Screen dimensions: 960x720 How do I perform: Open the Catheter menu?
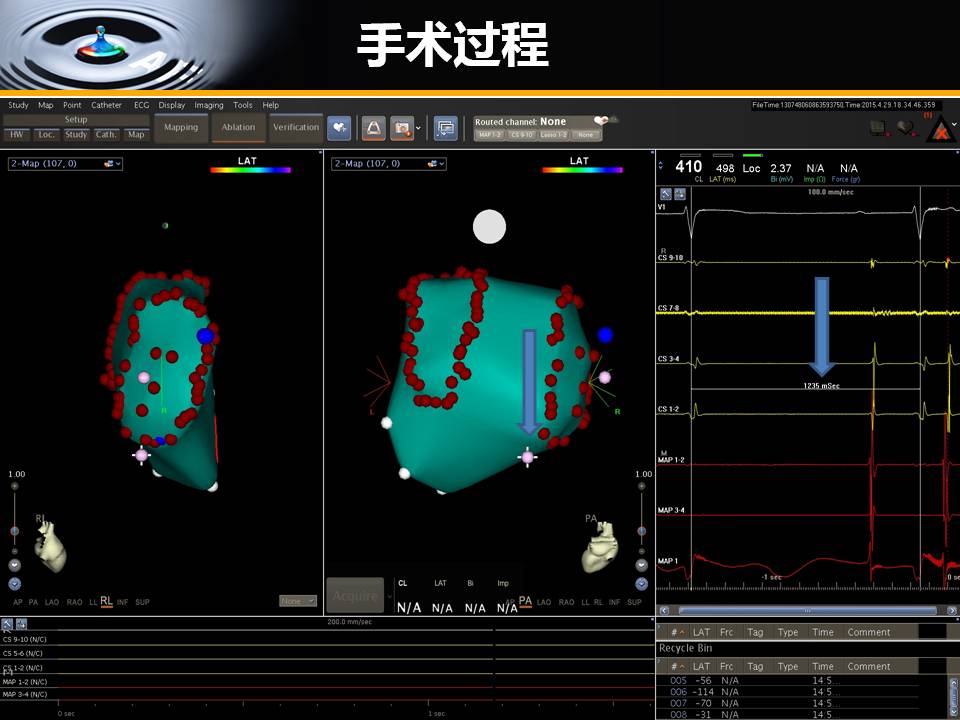click(106, 105)
